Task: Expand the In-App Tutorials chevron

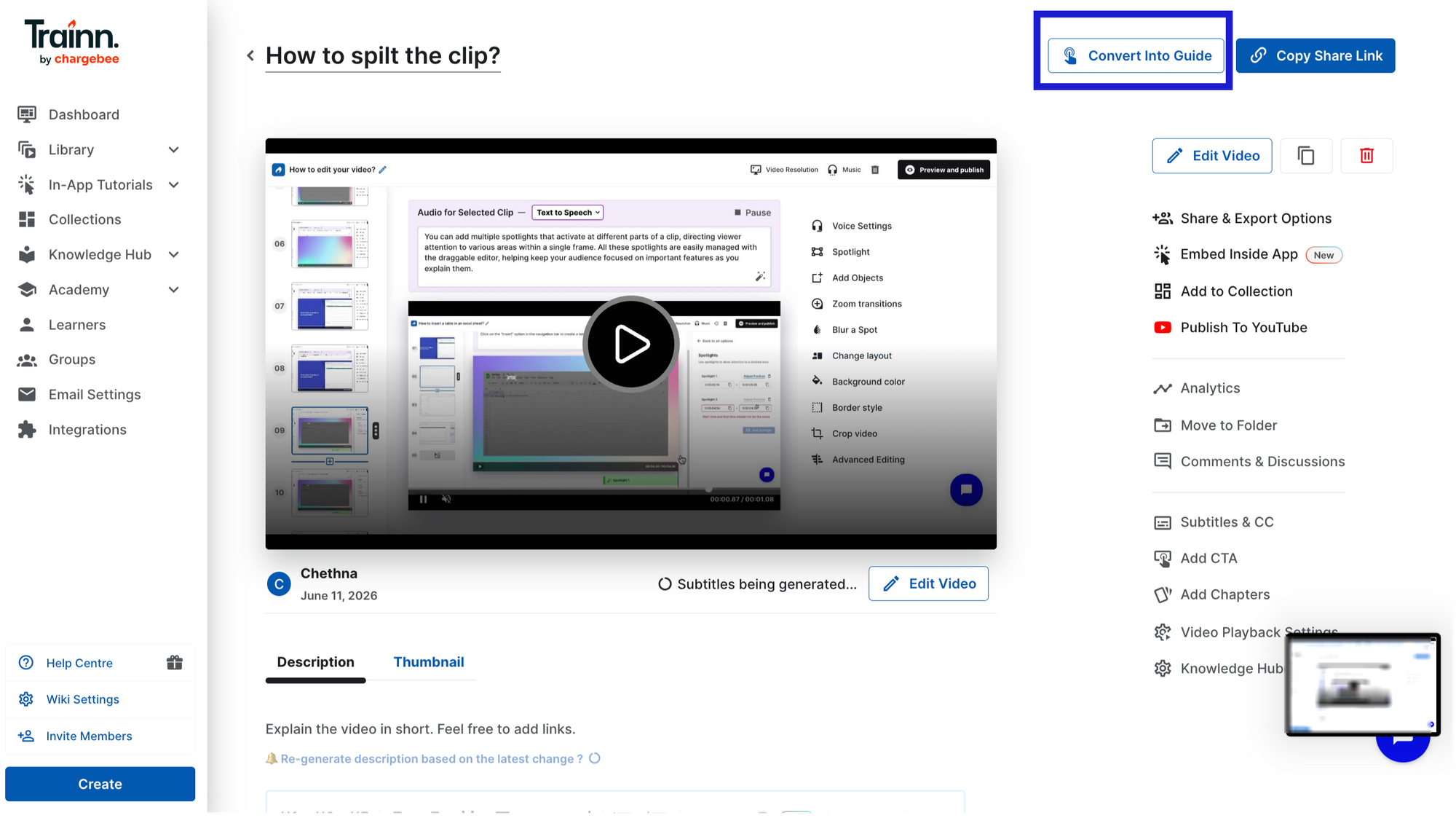Action: tap(173, 185)
